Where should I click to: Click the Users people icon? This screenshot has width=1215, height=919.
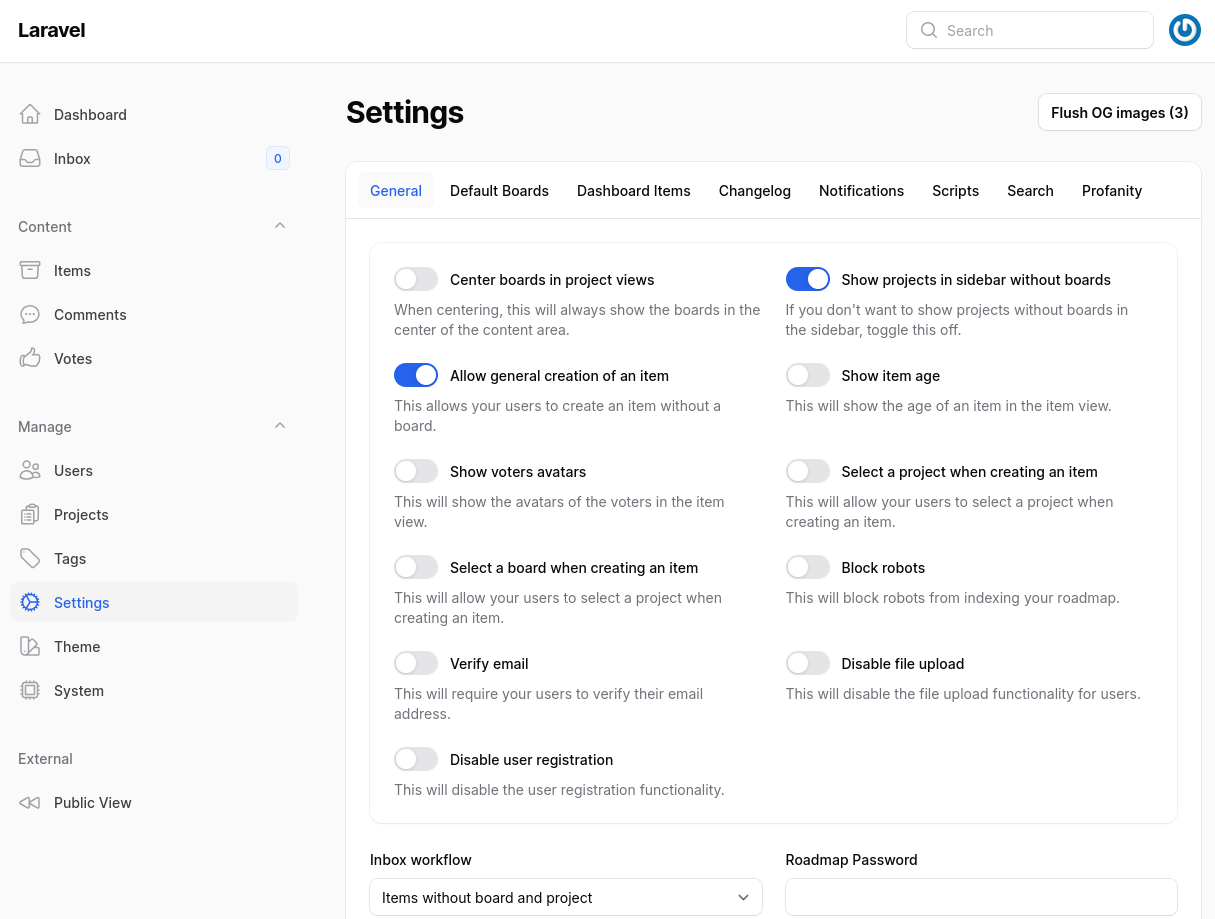30,470
